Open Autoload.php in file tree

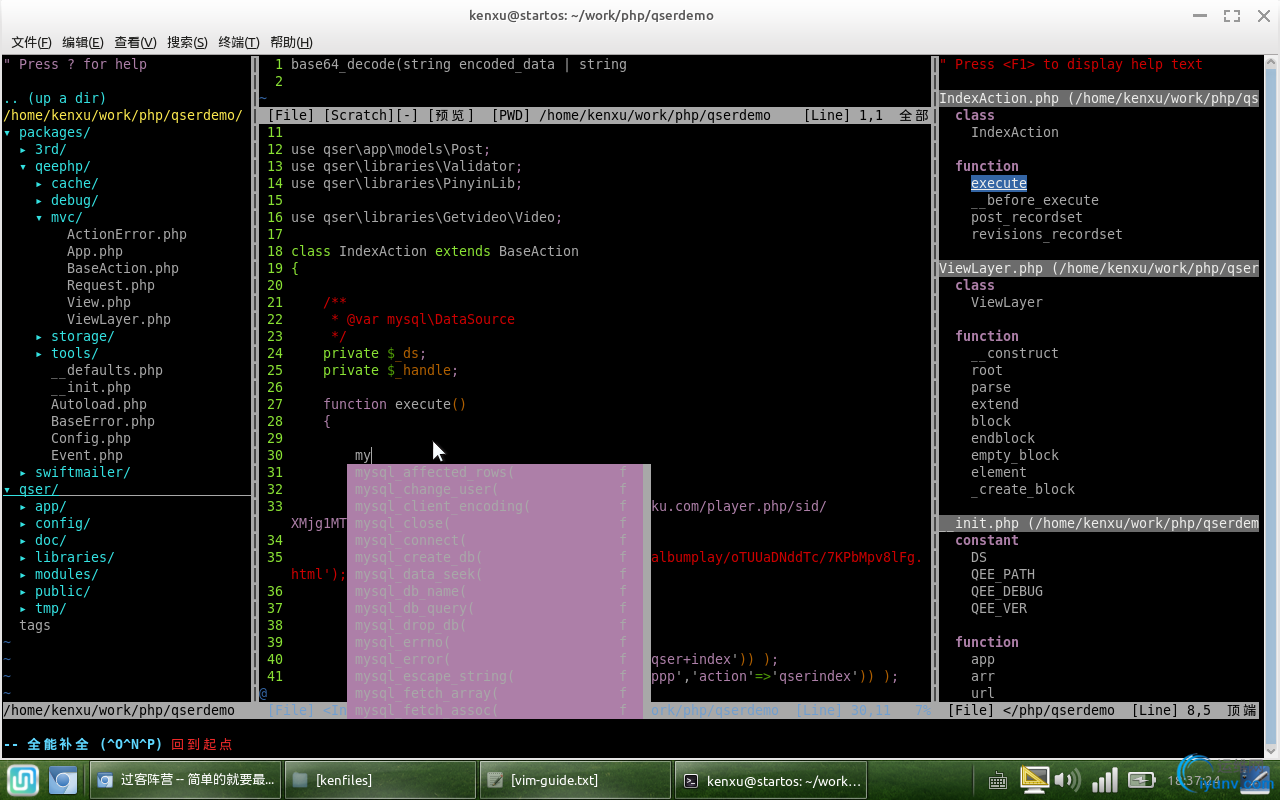coord(99,404)
